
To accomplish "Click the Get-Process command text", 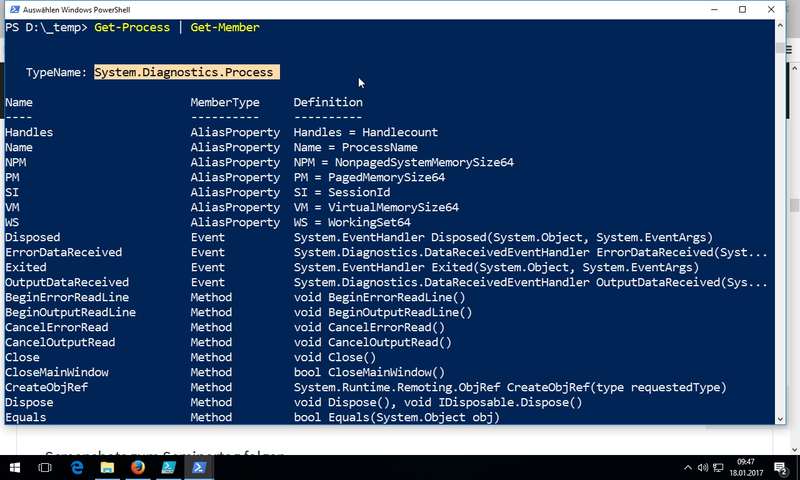I will tap(132, 27).
